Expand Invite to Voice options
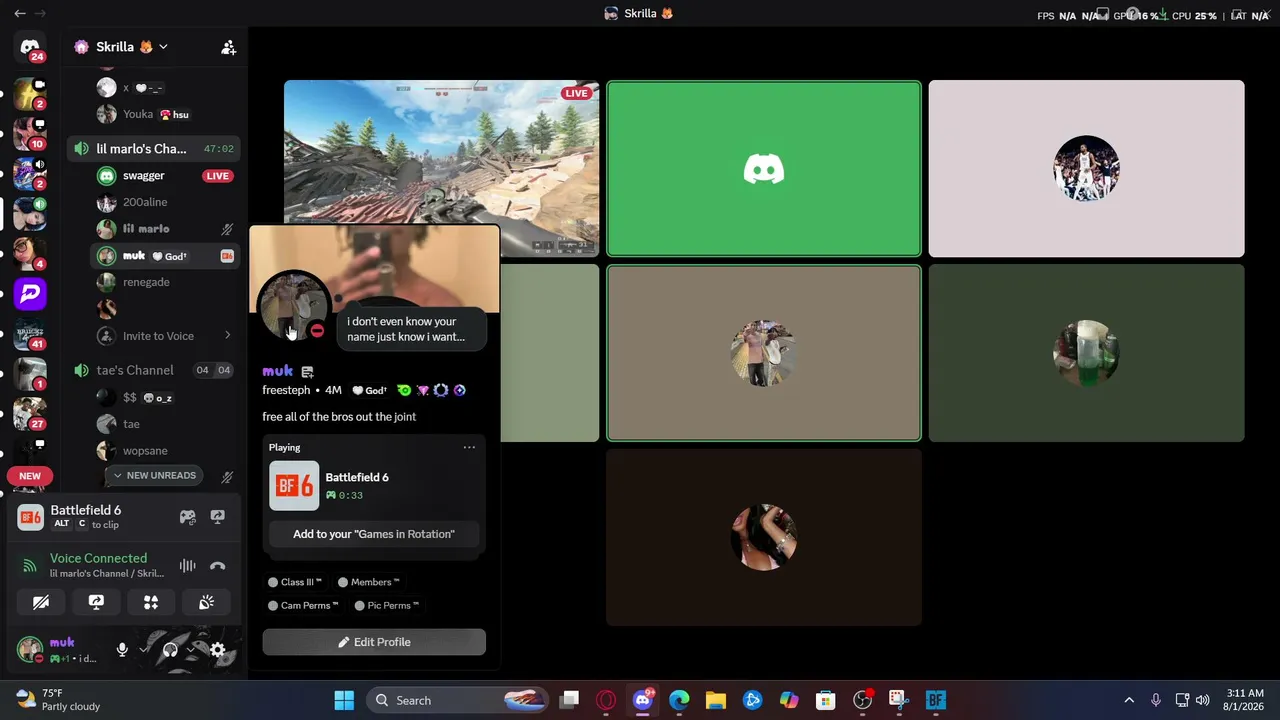Image resolution: width=1280 pixels, height=720 pixels. (227, 336)
